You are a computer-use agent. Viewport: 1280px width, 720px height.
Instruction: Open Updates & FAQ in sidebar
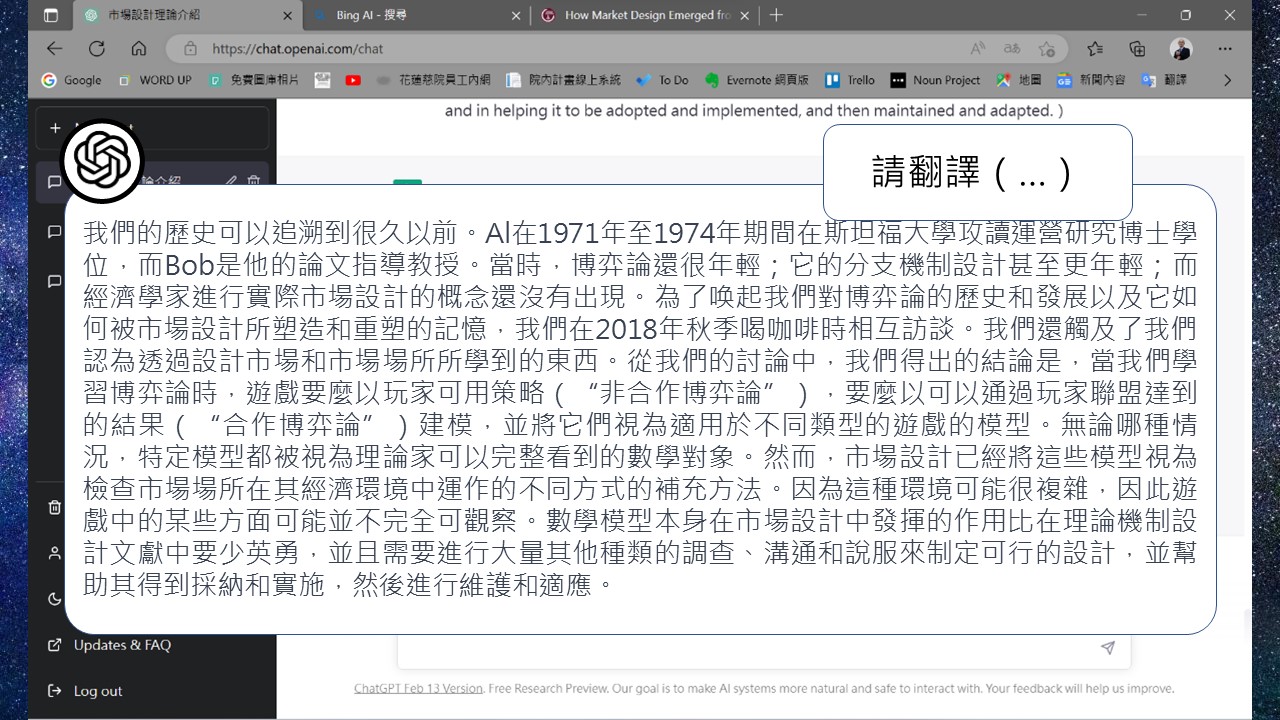[x=121, y=645]
